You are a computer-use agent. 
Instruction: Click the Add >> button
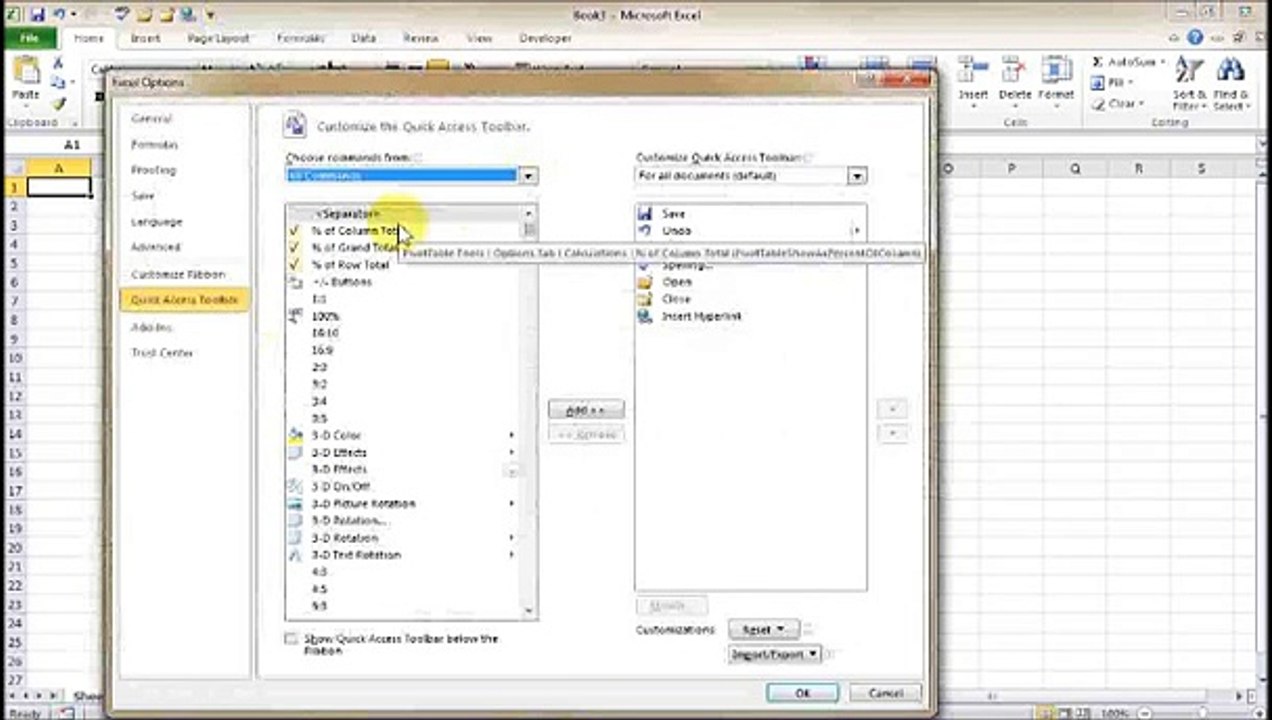click(586, 410)
